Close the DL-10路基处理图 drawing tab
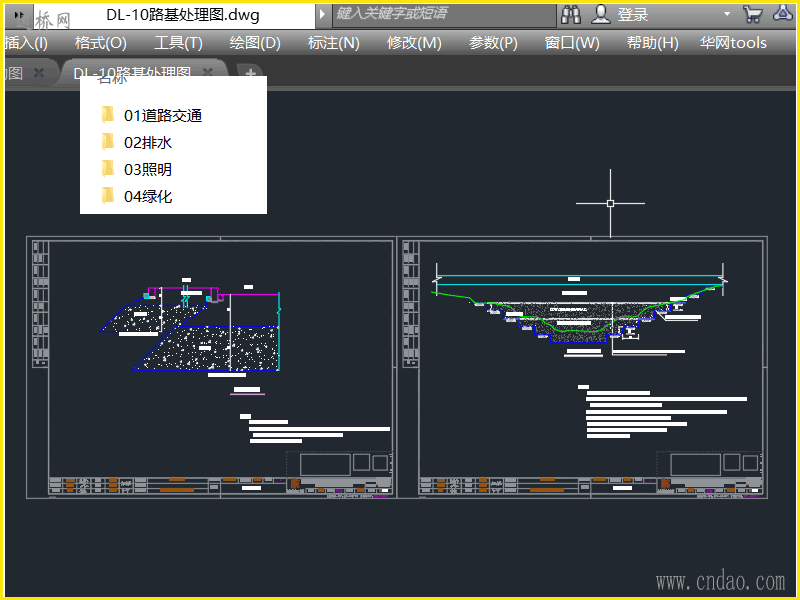The image size is (800, 600). [208, 72]
